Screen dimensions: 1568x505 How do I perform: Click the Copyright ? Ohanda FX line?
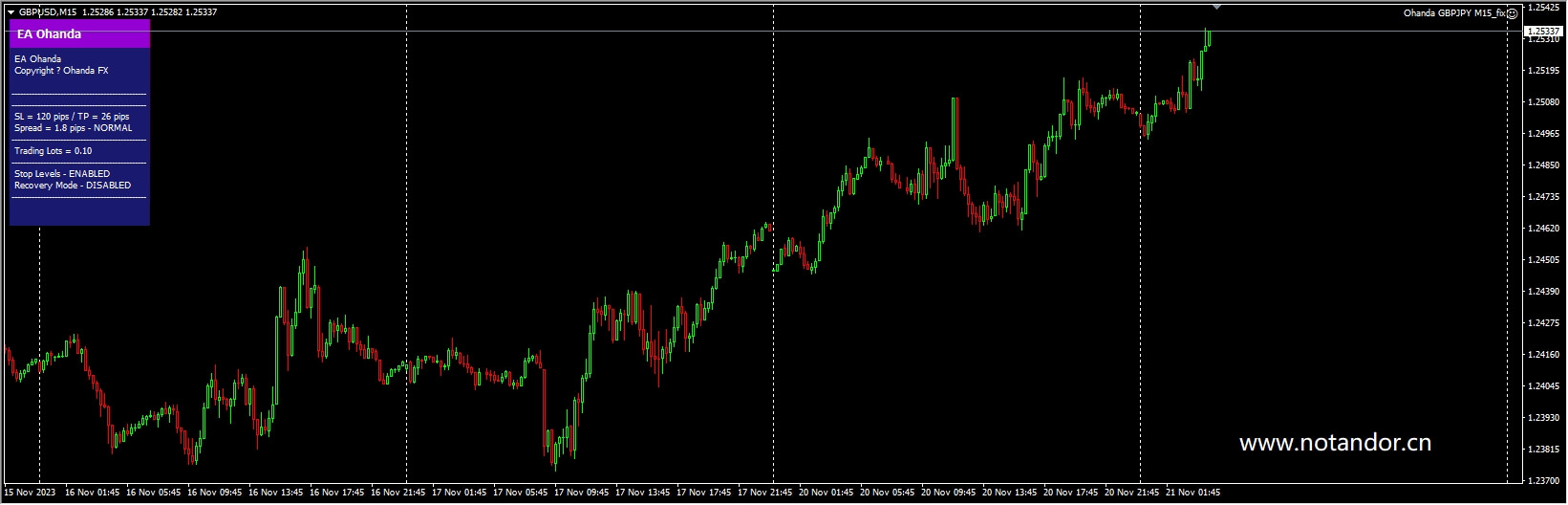(61, 71)
